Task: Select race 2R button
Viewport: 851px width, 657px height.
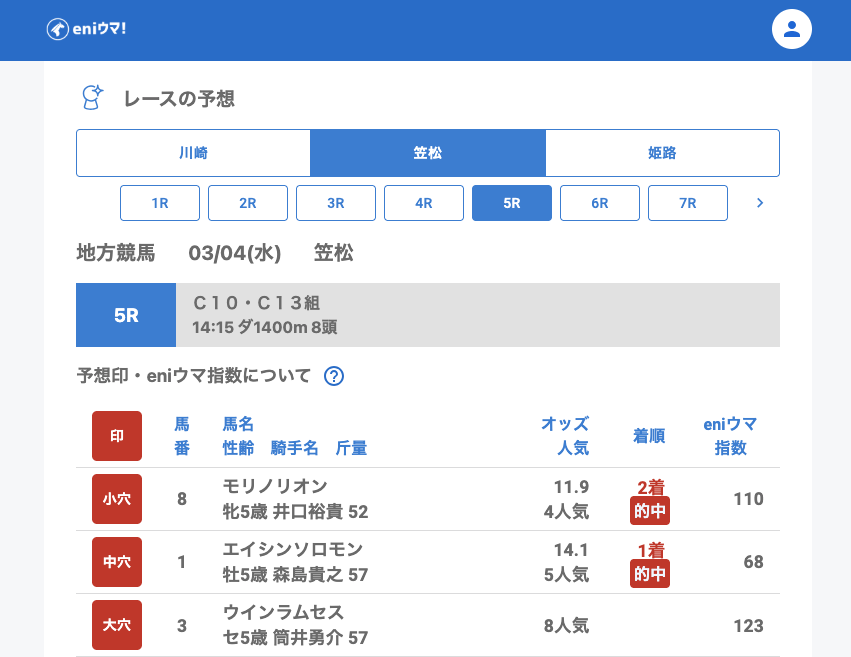Action: click(248, 203)
